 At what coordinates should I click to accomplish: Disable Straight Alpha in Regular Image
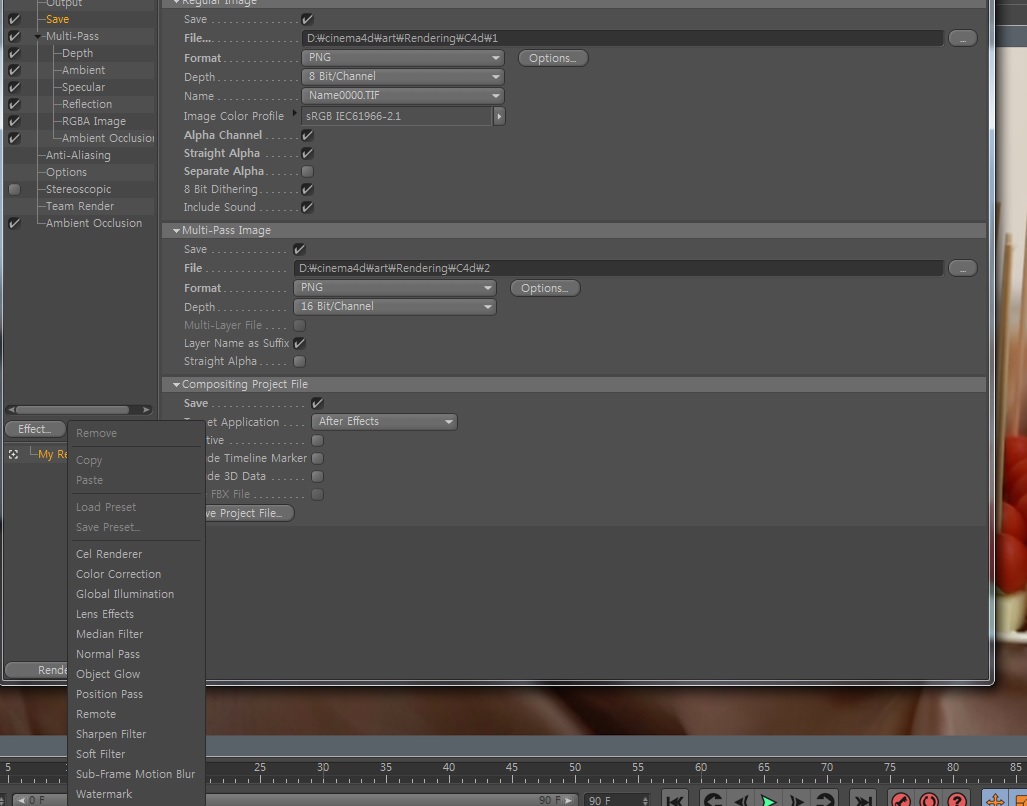point(307,153)
